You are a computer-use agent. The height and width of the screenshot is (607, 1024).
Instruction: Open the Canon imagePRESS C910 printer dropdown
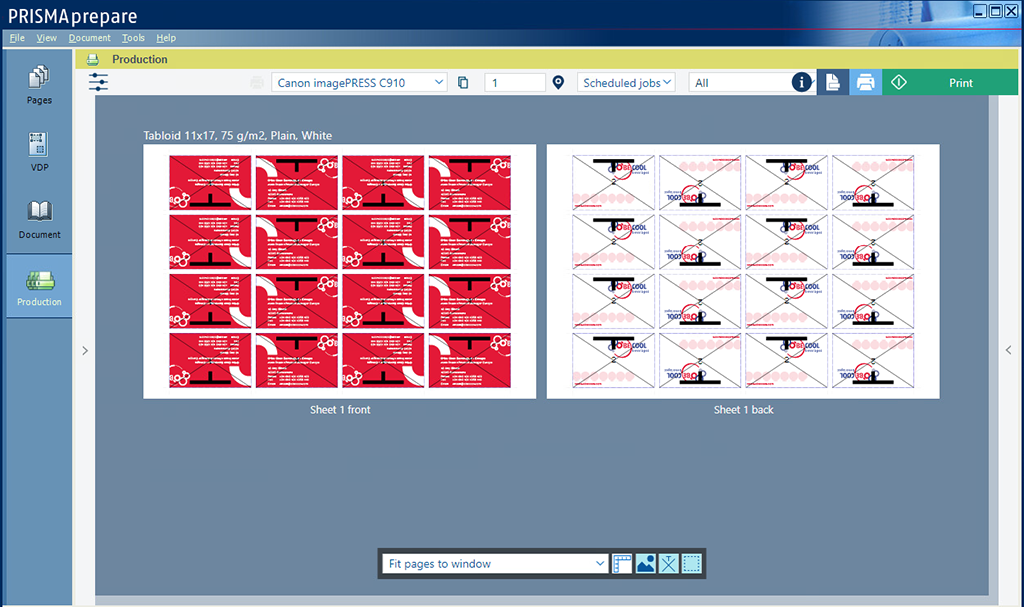pyautogui.click(x=359, y=83)
